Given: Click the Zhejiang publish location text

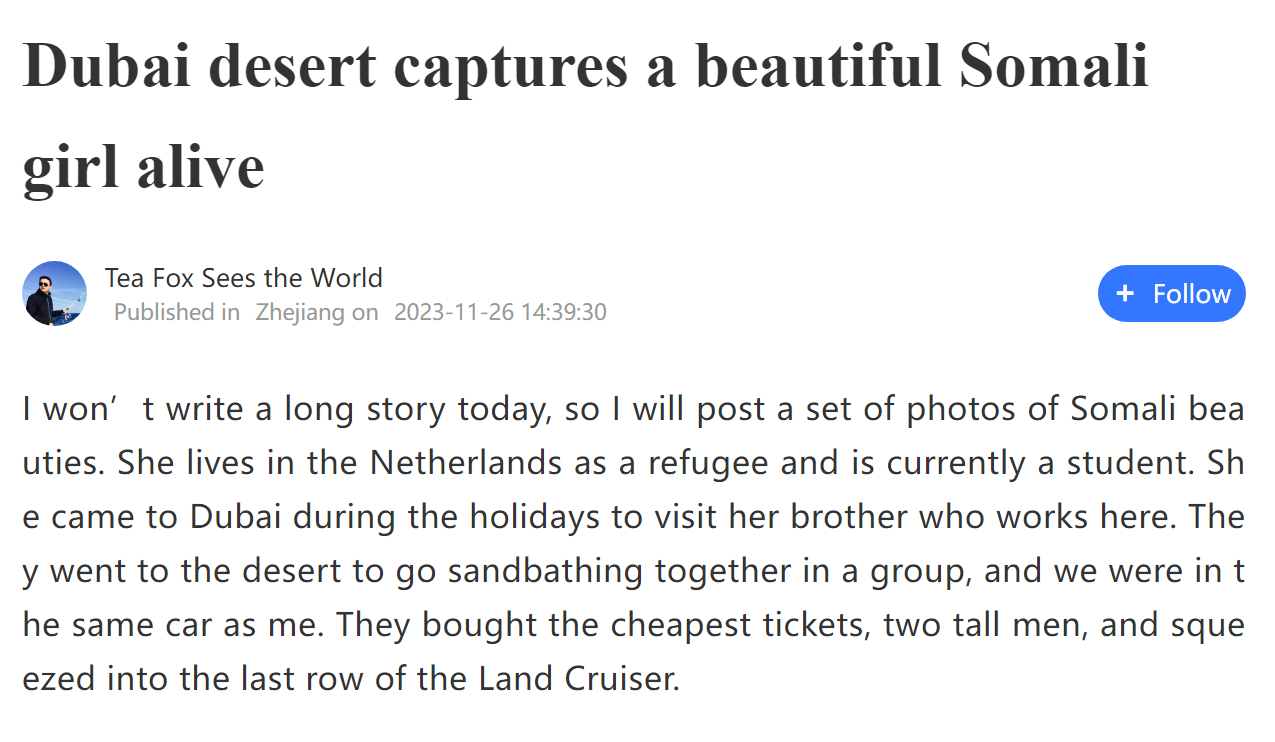Looking at the screenshot, I should click(x=300, y=312).
